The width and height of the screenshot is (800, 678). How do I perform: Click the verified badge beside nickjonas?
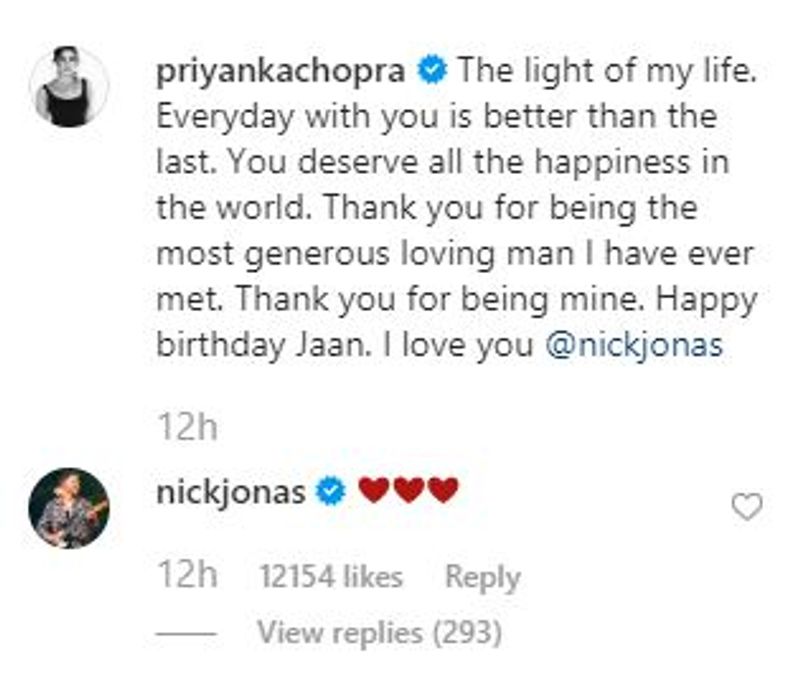pos(331,491)
